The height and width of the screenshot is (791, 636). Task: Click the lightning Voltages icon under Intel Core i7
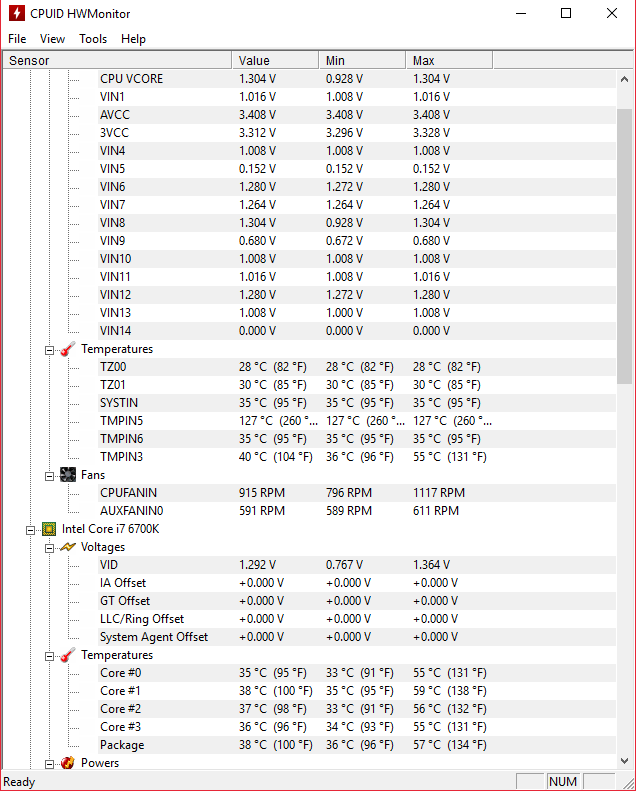tap(68, 547)
